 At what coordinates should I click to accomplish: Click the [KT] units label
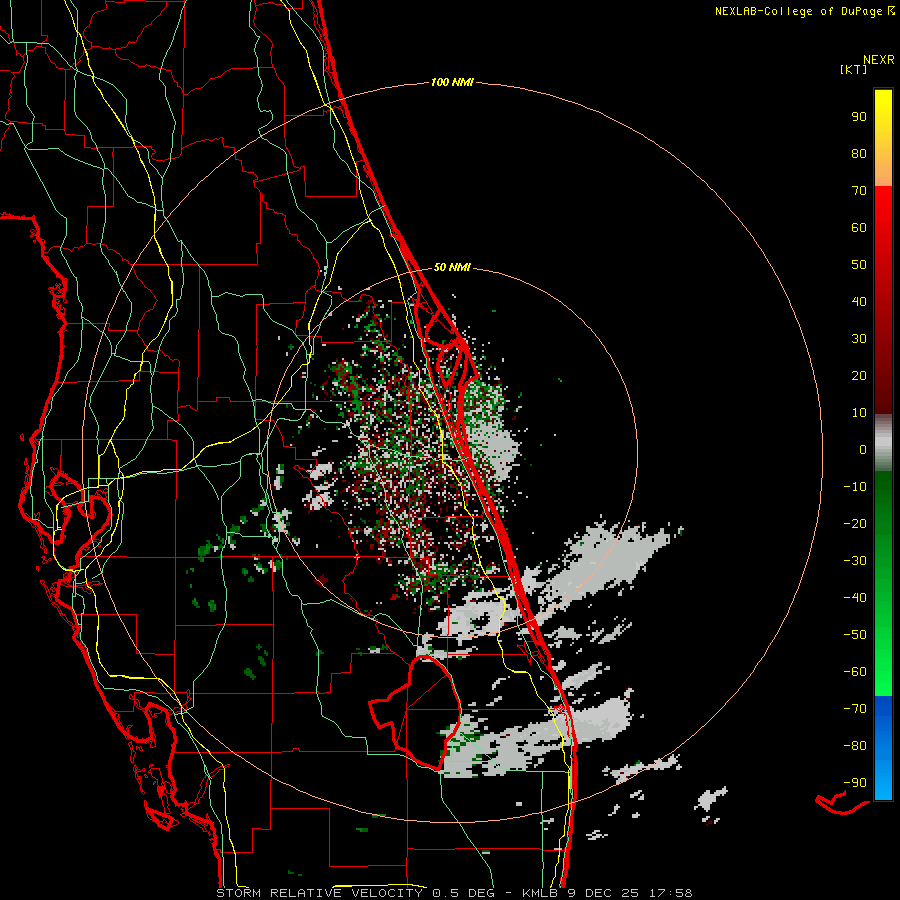pos(853,69)
